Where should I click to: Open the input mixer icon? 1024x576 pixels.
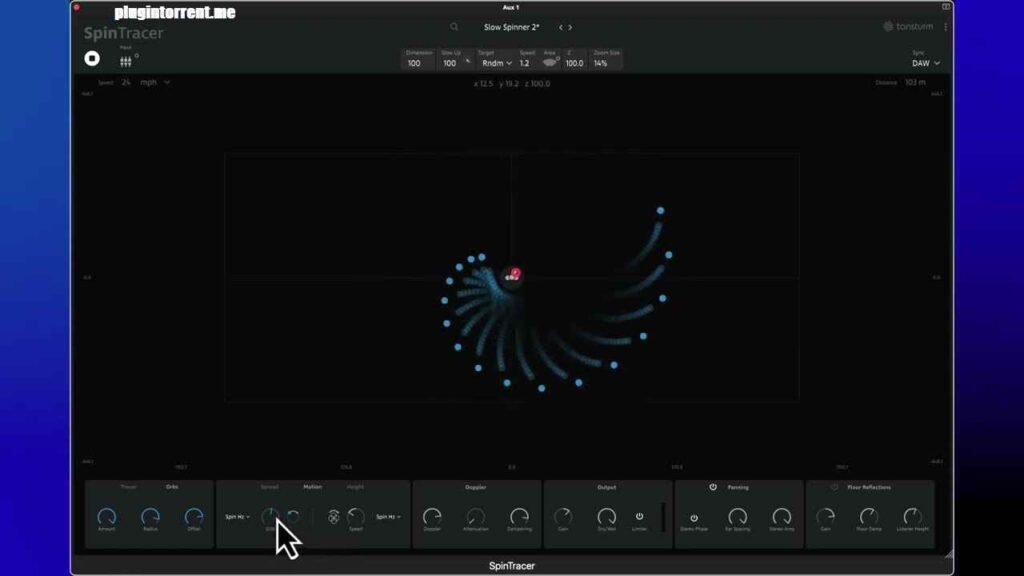(x=125, y=61)
